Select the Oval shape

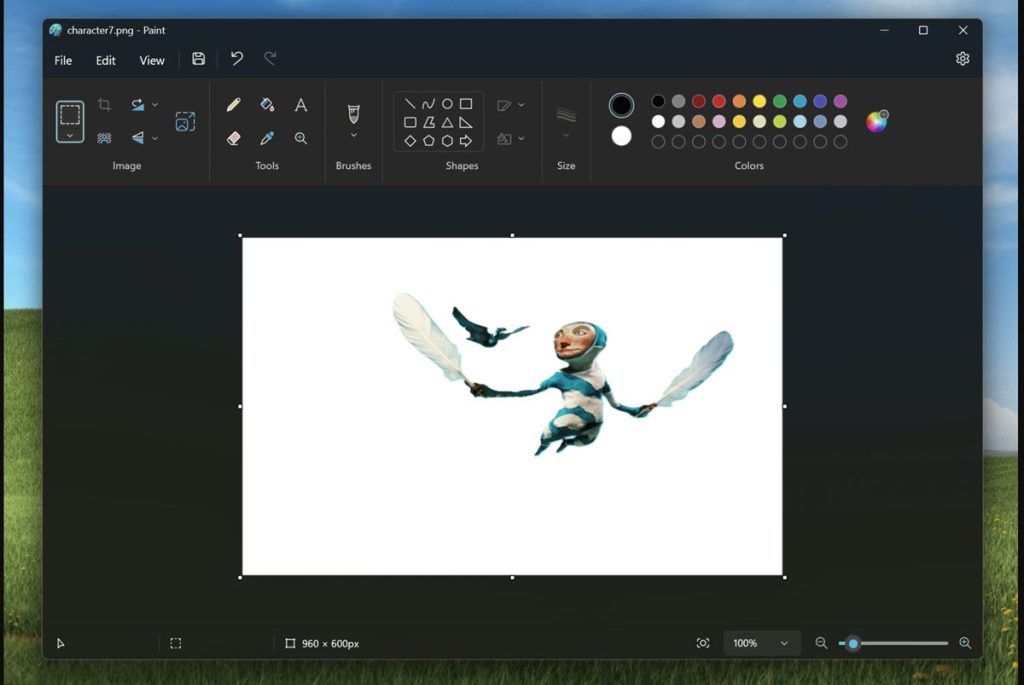(447, 104)
